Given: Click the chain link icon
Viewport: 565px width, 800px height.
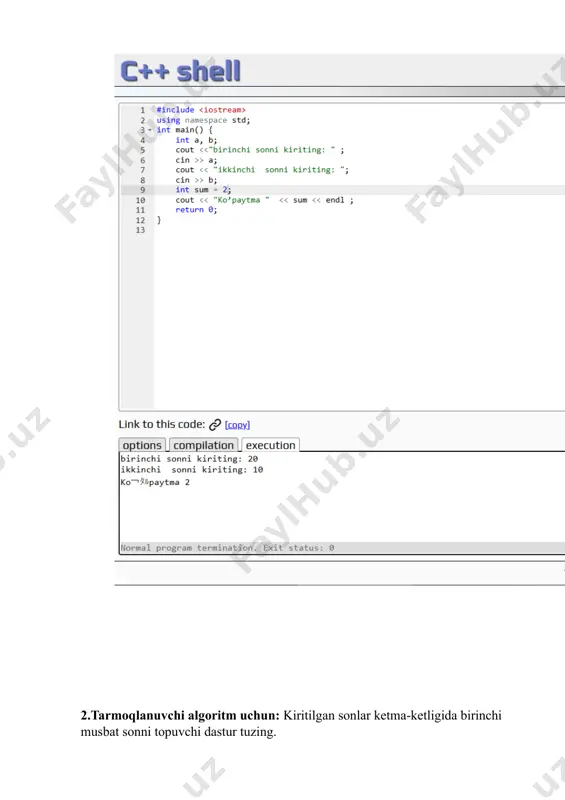Looking at the screenshot, I should pyautogui.click(x=215, y=424).
